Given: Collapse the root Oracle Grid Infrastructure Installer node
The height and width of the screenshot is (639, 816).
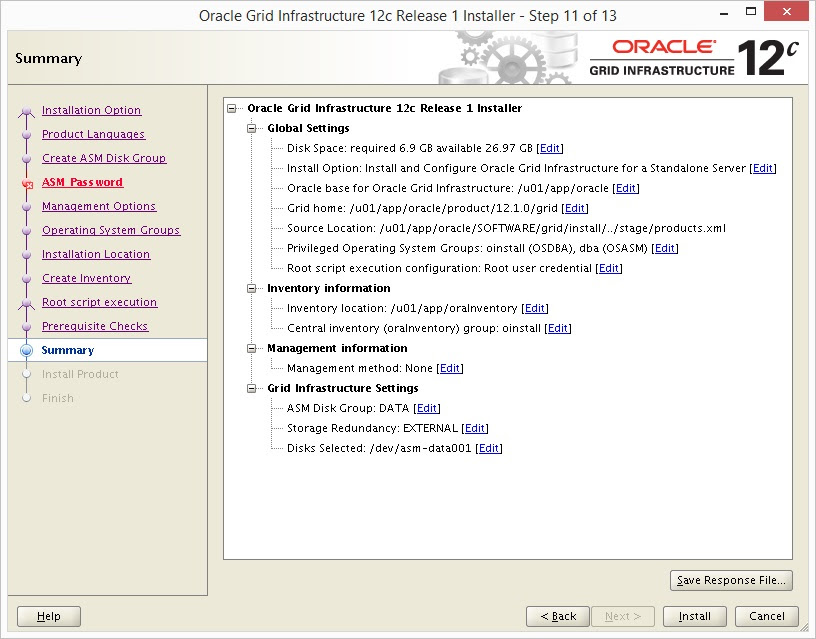Looking at the screenshot, I should click(x=232, y=108).
